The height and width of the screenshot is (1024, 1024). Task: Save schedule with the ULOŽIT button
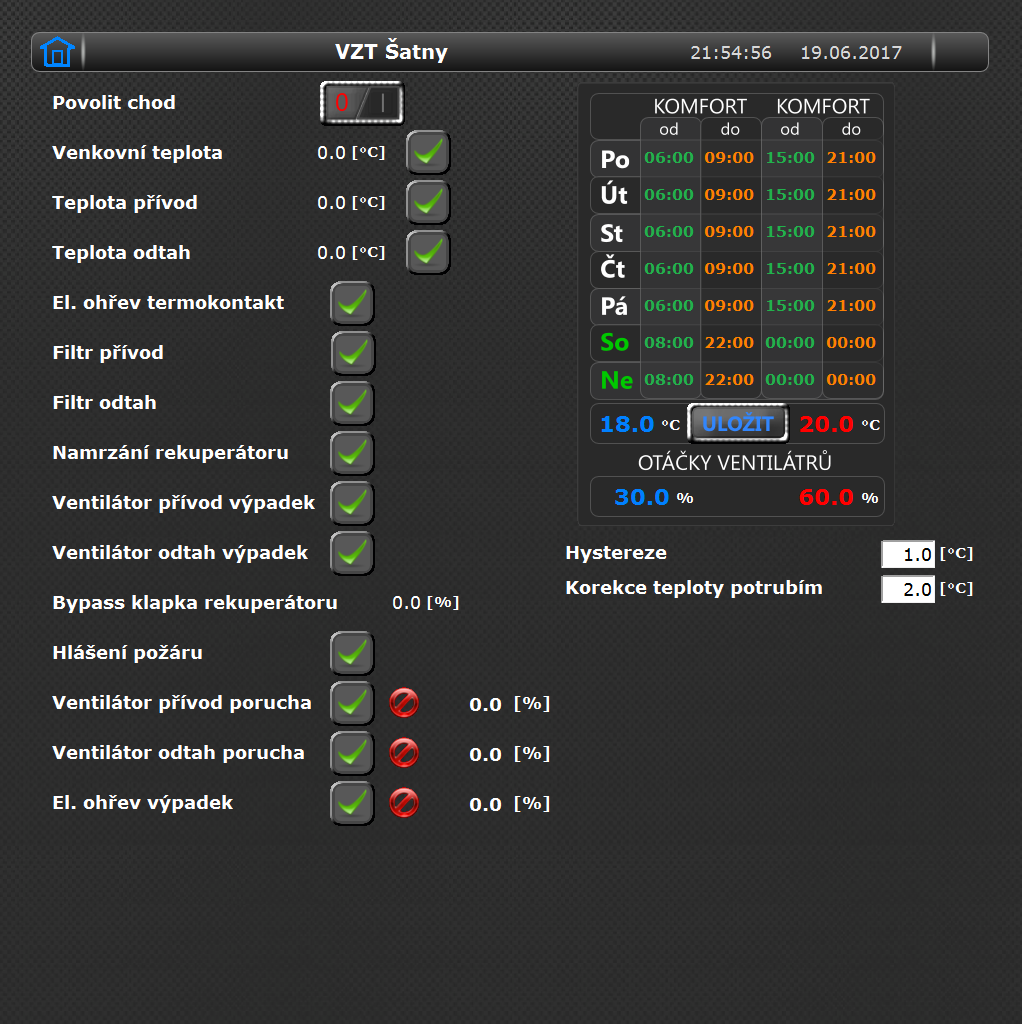coord(738,424)
